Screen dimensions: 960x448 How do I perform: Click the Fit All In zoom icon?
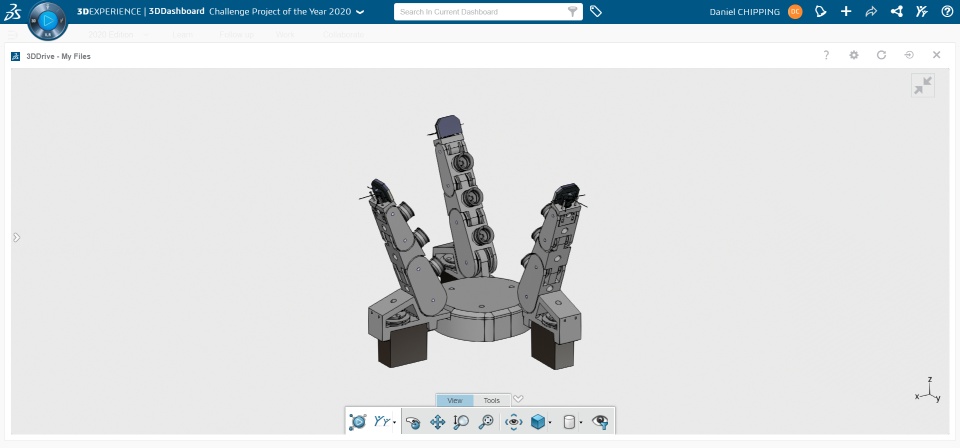coord(486,422)
